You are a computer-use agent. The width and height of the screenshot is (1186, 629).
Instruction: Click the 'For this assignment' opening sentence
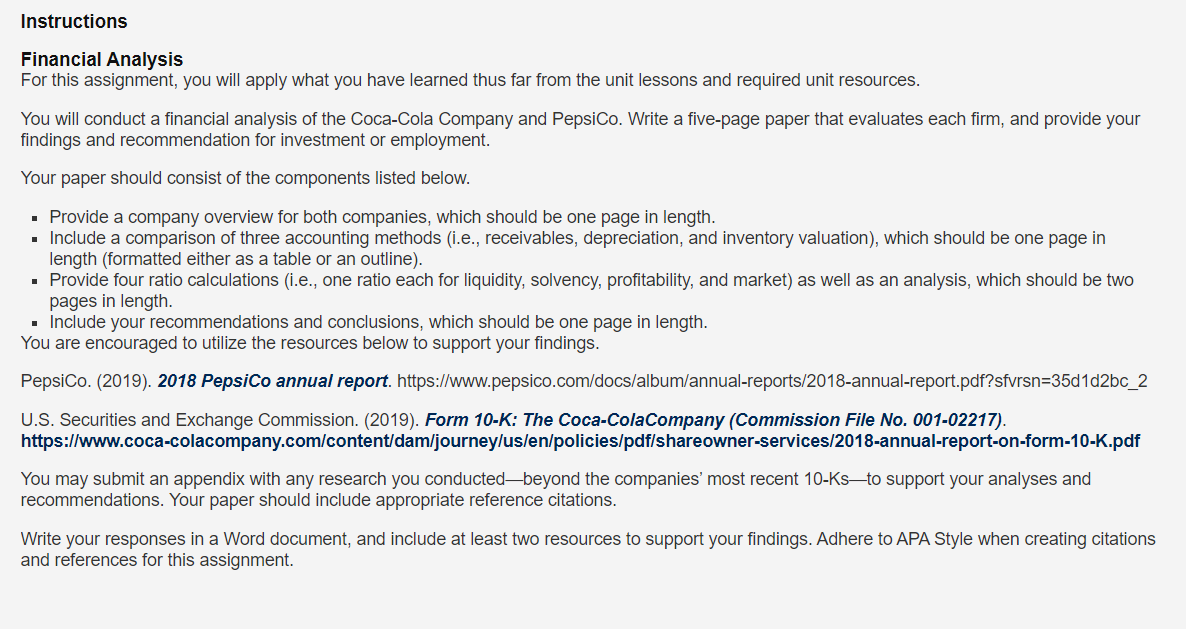tap(470, 81)
